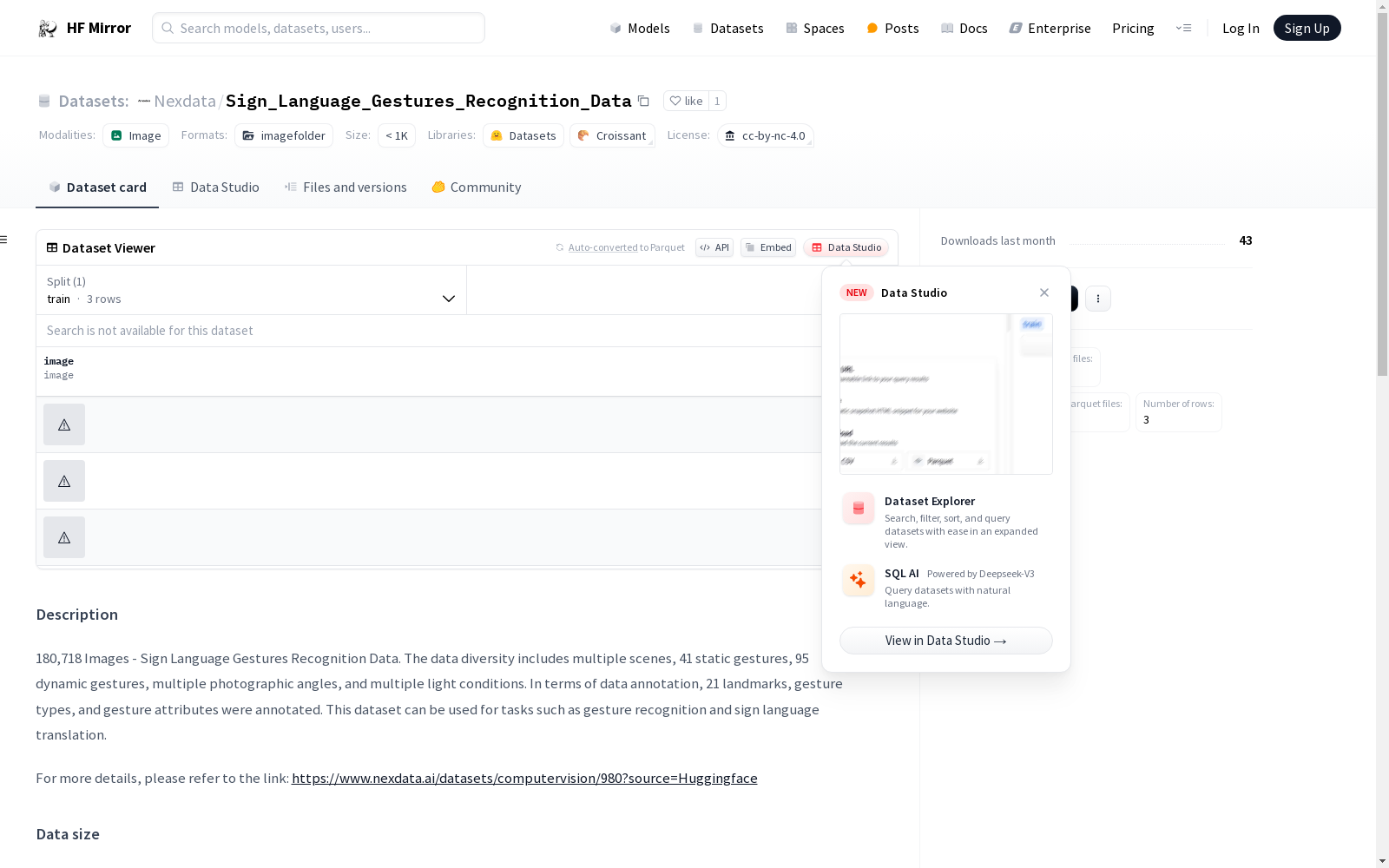Switch to the Dataset card tab

97,187
